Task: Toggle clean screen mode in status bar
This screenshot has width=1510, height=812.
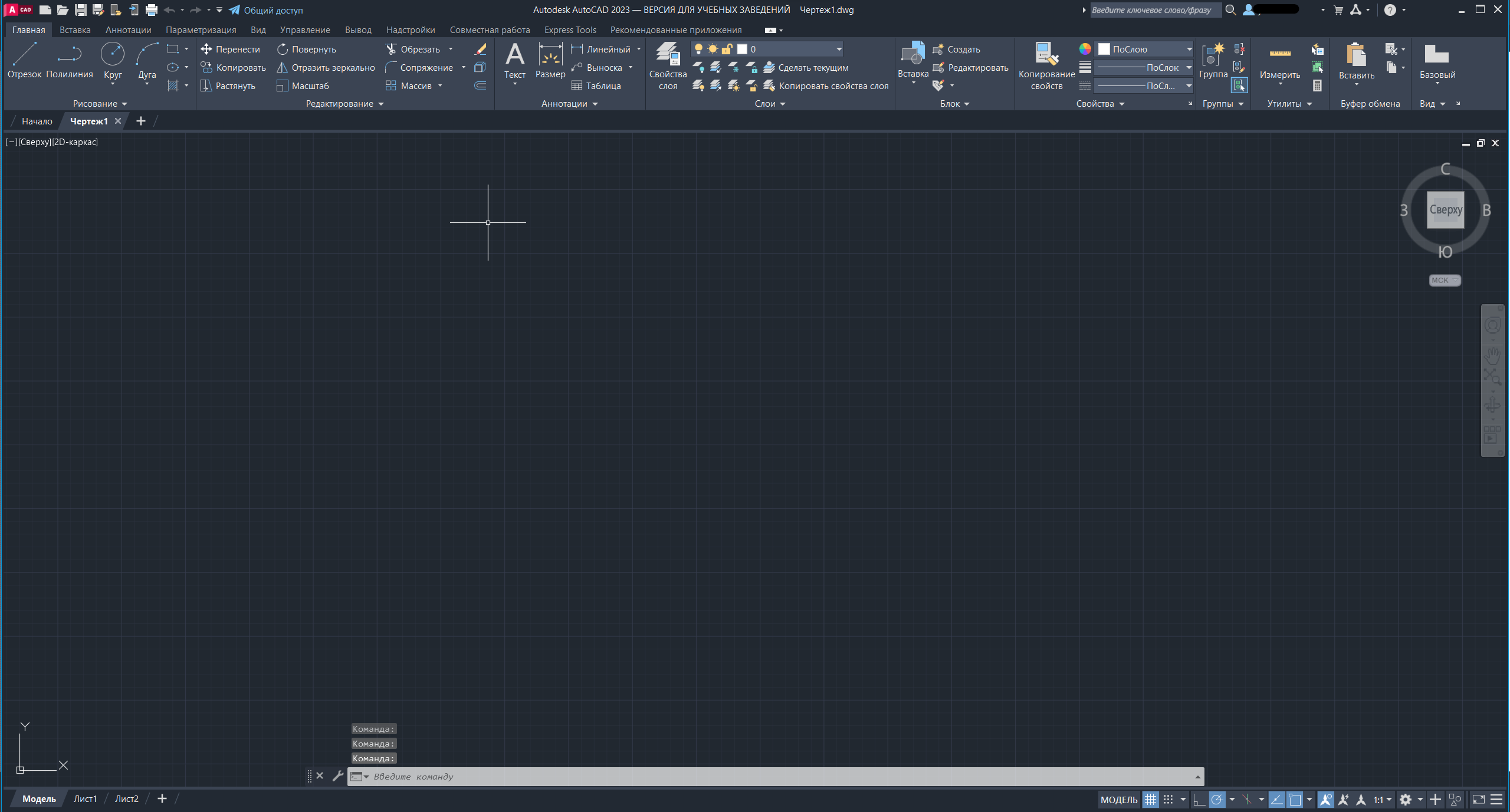Action: pyautogui.click(x=1478, y=799)
